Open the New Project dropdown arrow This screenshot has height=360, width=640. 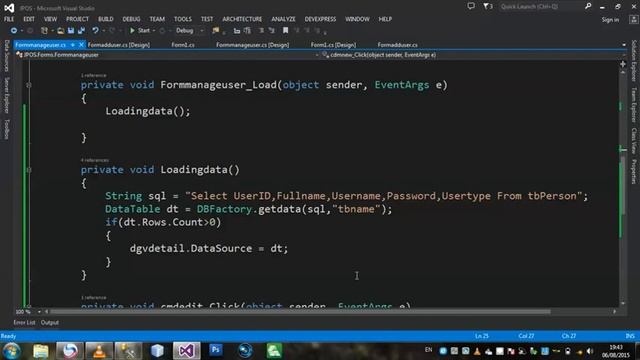click(x=52, y=31)
